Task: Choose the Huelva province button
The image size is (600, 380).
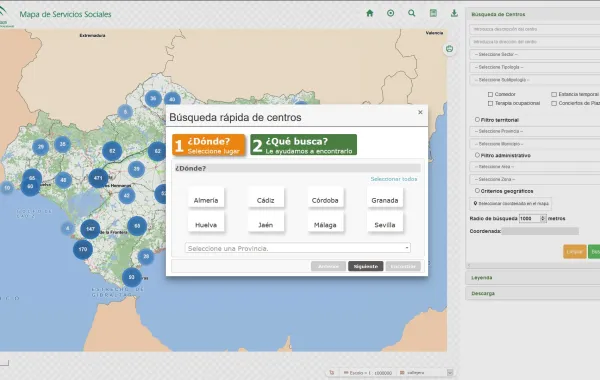Action: [x=206, y=223]
